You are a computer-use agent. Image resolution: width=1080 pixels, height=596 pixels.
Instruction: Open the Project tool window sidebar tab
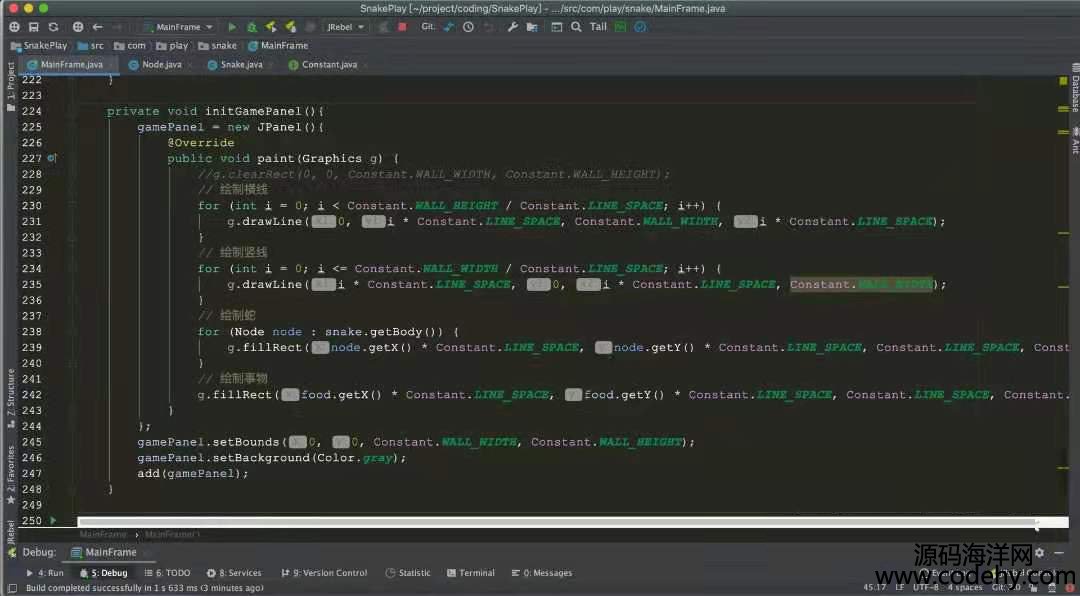[x=10, y=85]
